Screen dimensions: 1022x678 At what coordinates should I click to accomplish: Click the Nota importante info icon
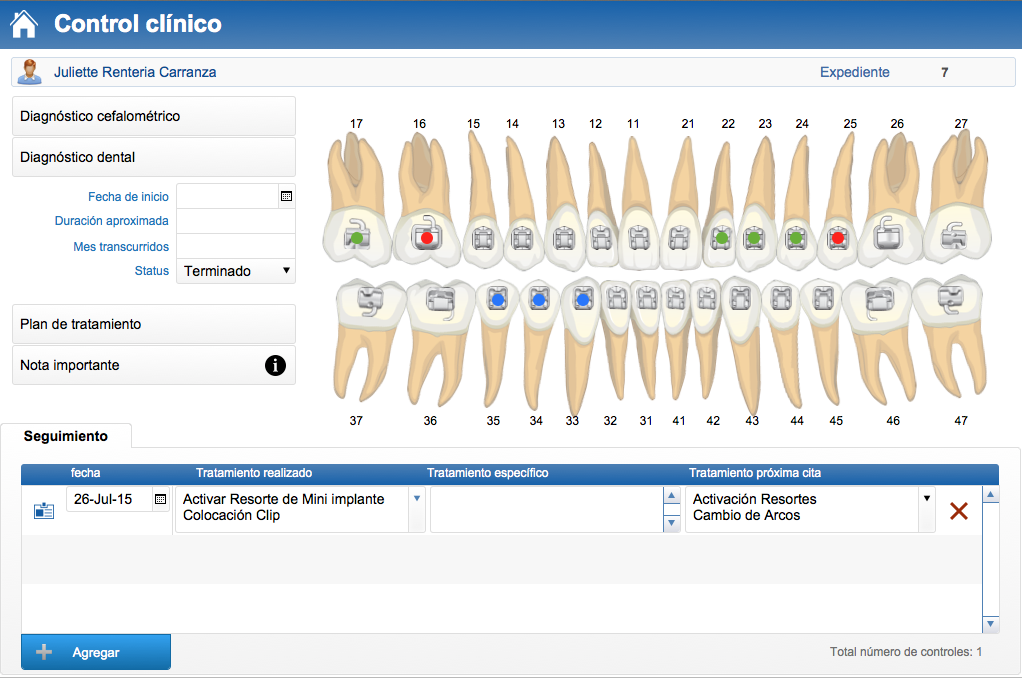point(276,366)
